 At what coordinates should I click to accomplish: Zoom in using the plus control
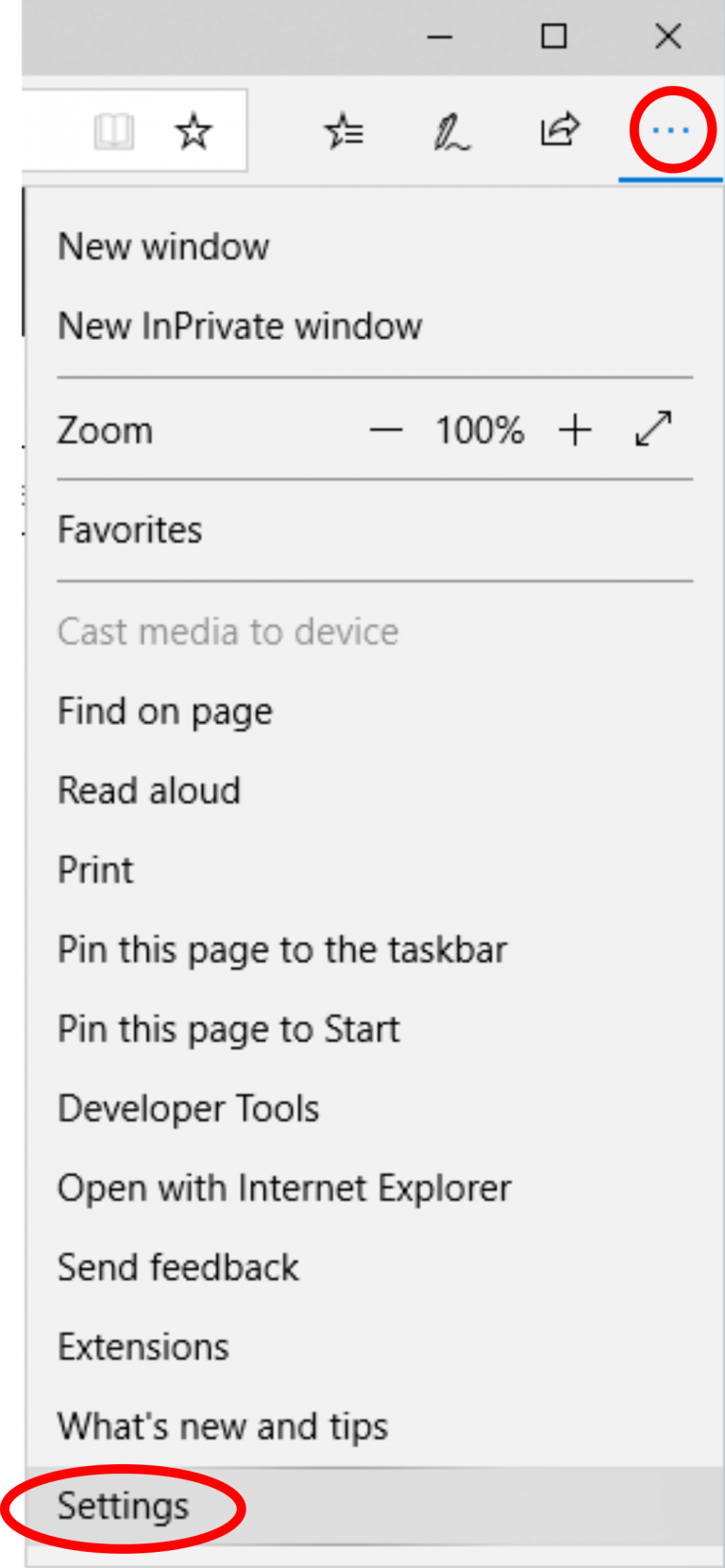pos(574,430)
